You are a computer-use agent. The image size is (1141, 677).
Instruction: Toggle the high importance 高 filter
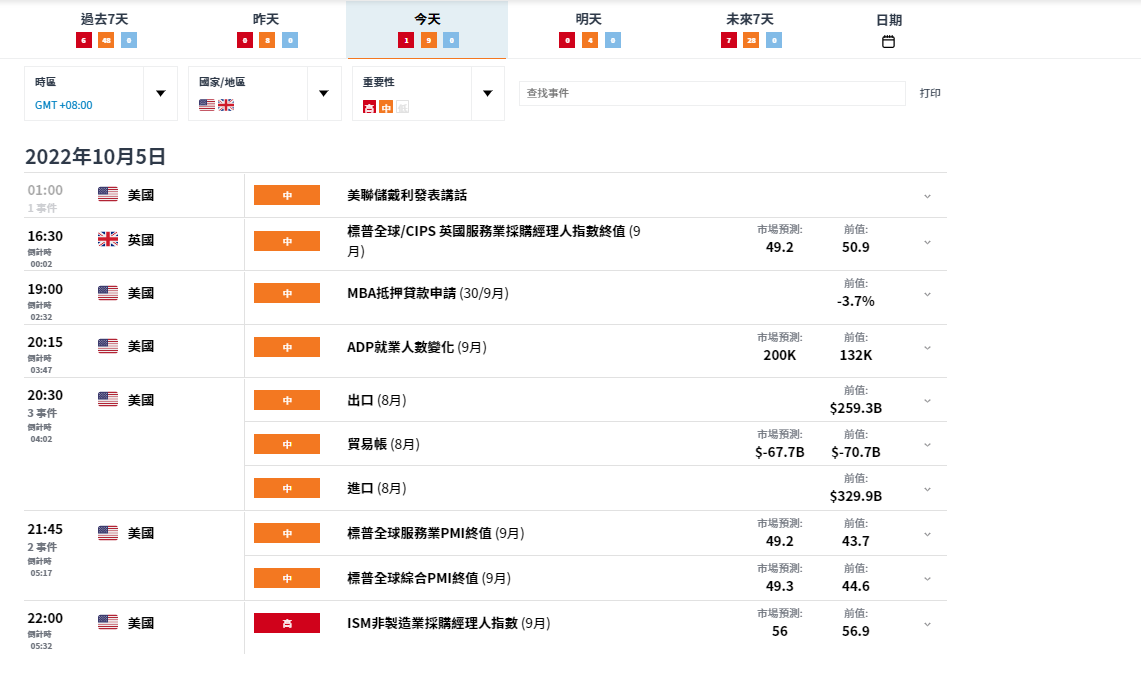tap(370, 107)
